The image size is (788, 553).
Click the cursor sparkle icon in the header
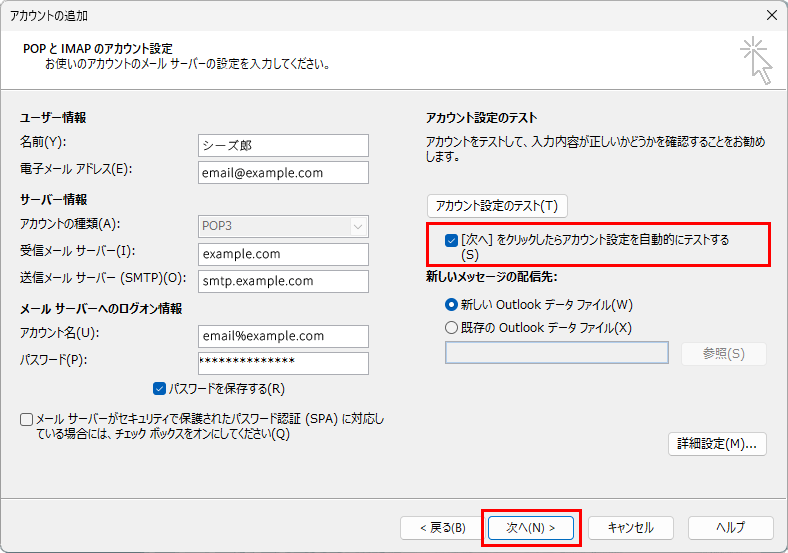756,60
